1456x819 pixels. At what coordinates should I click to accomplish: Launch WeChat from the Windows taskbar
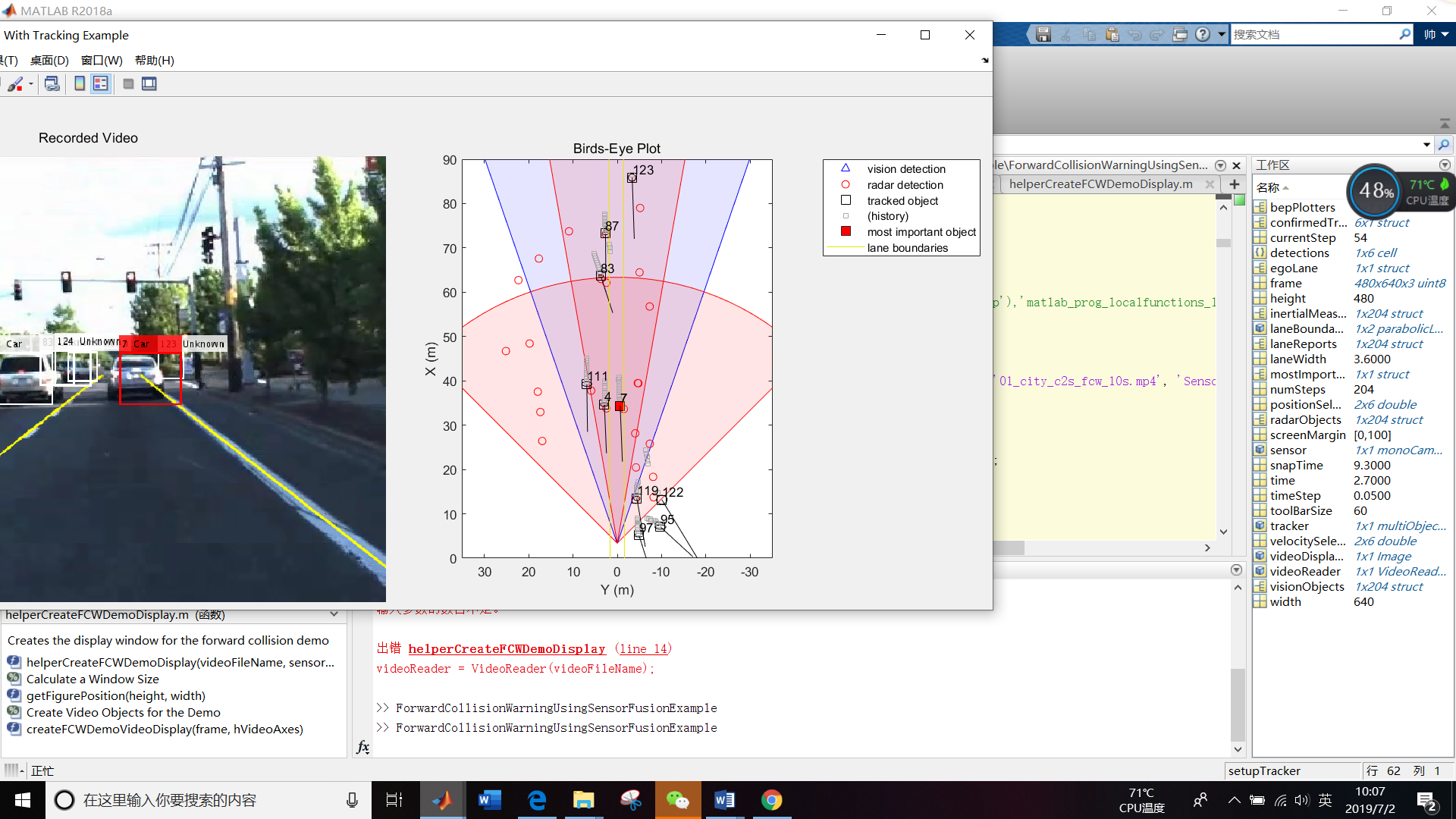[677, 799]
